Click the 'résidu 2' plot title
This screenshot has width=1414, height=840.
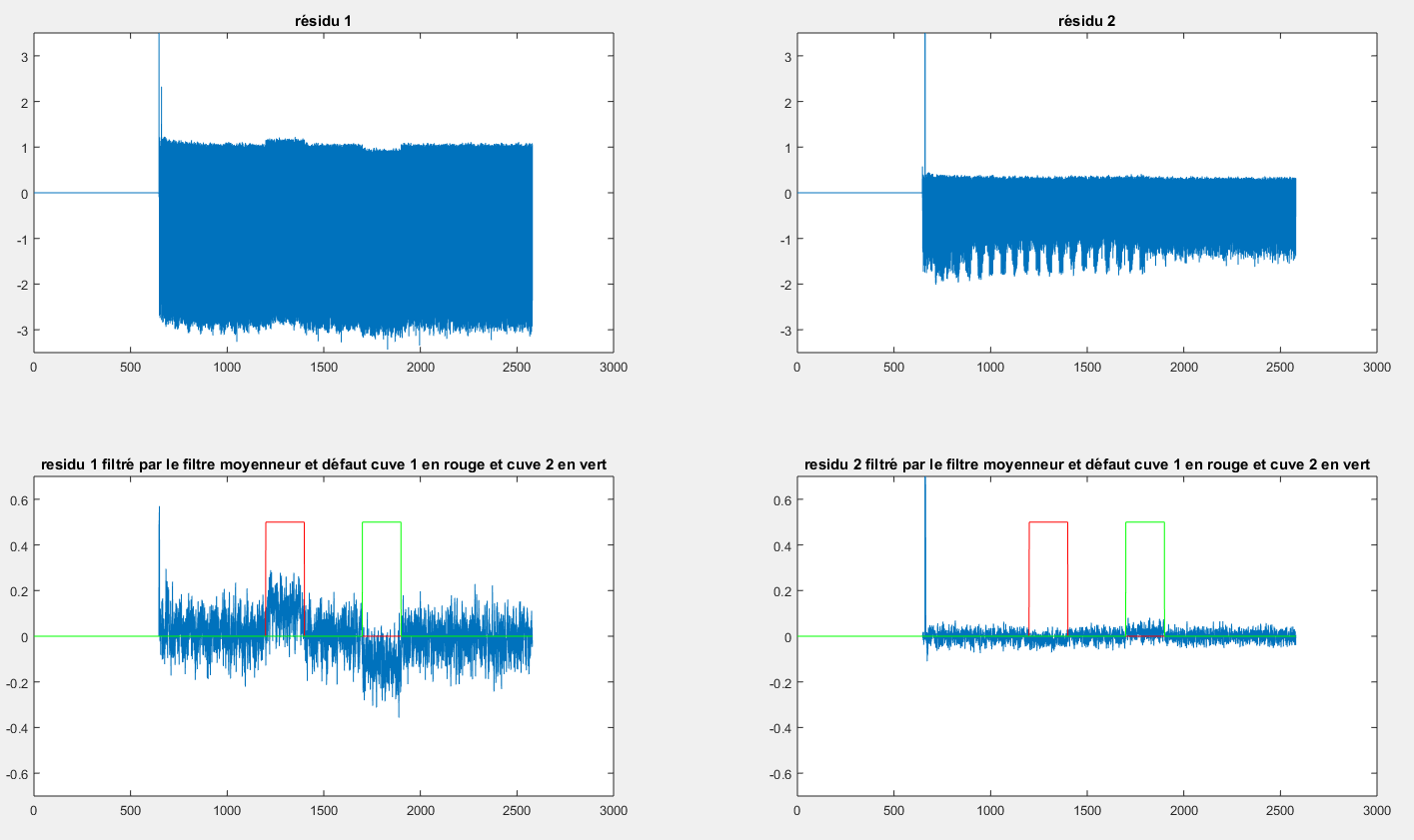tap(1086, 21)
